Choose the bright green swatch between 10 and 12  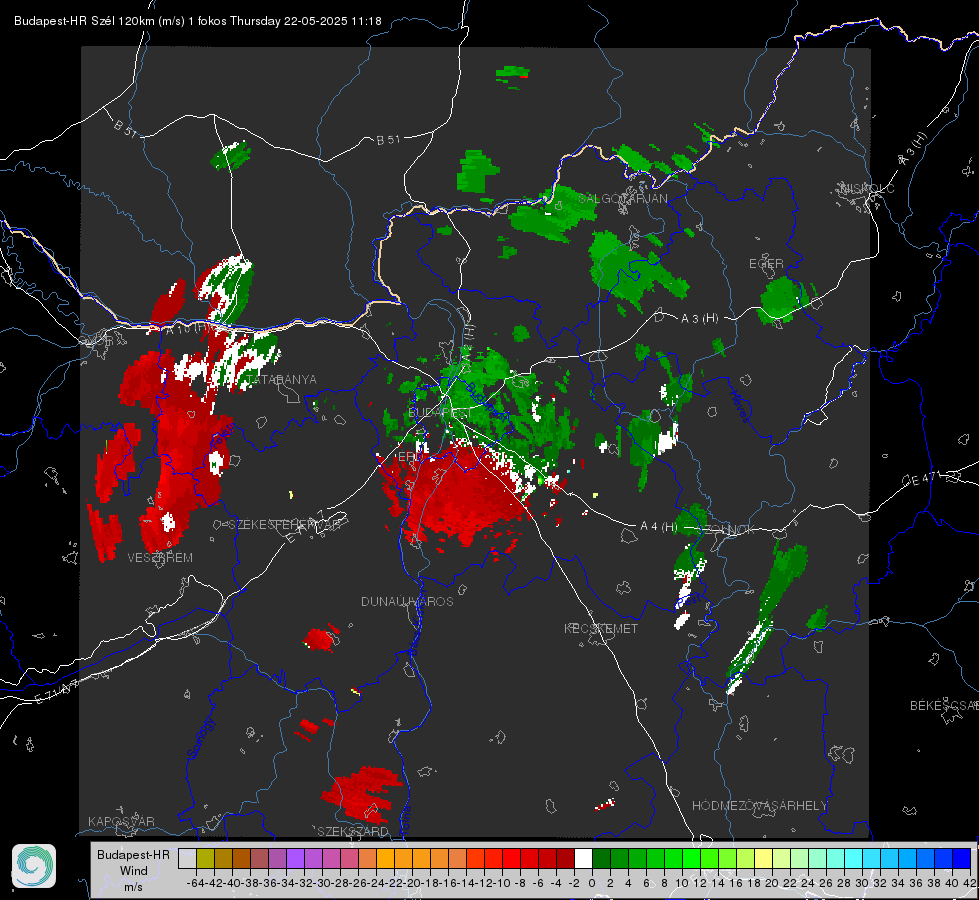[691, 858]
